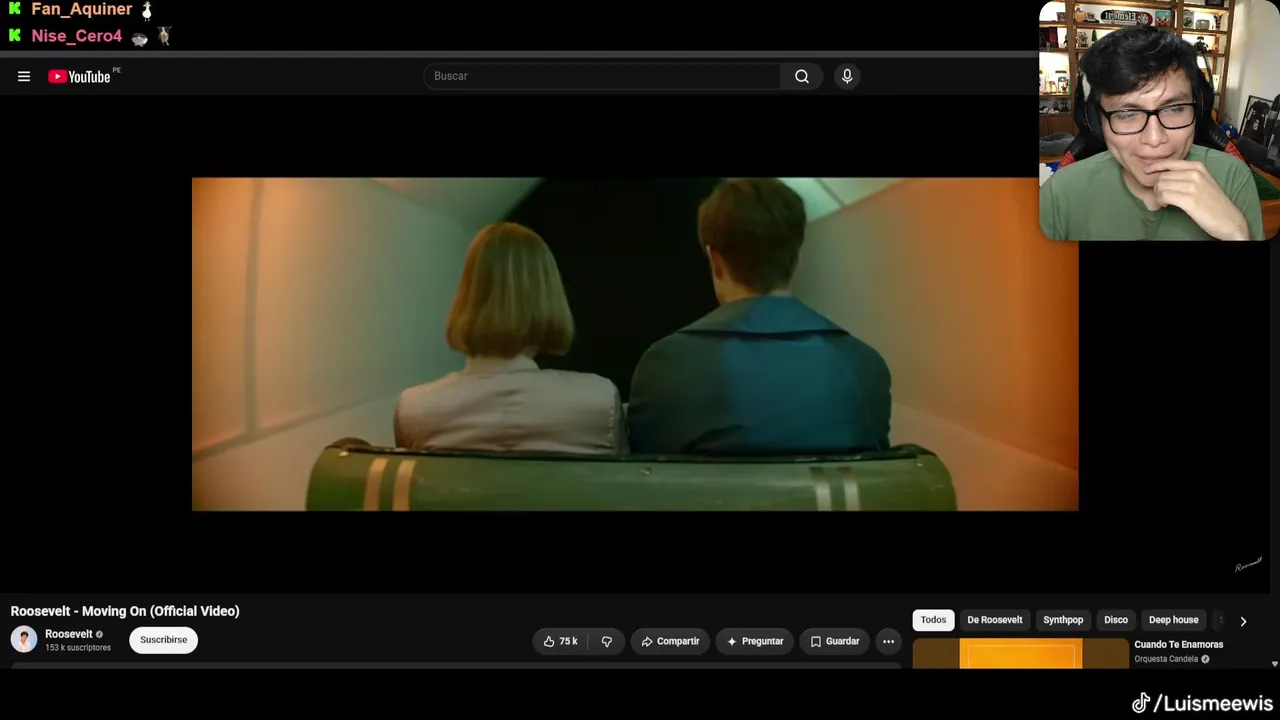Subscribe with the Suscribirse button
This screenshot has width=1280, height=720.
pos(163,640)
